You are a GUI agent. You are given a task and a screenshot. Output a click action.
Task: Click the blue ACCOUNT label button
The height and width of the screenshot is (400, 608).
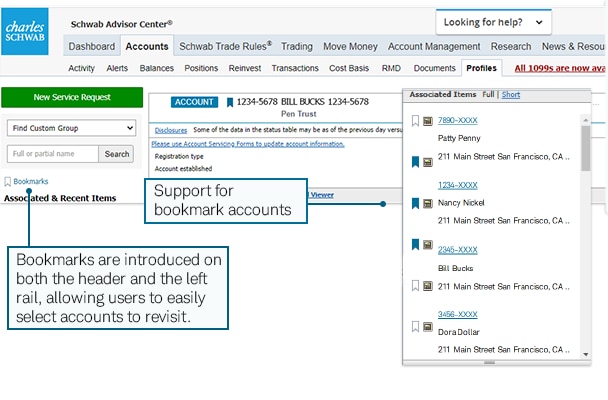pyautogui.click(x=194, y=102)
